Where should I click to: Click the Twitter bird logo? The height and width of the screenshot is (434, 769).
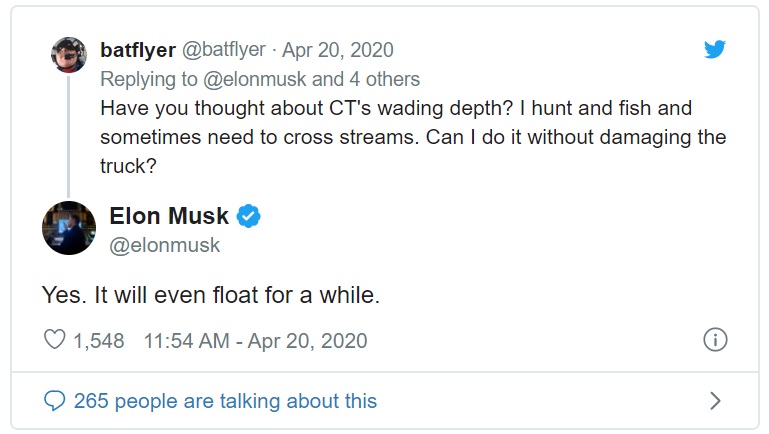coord(714,50)
